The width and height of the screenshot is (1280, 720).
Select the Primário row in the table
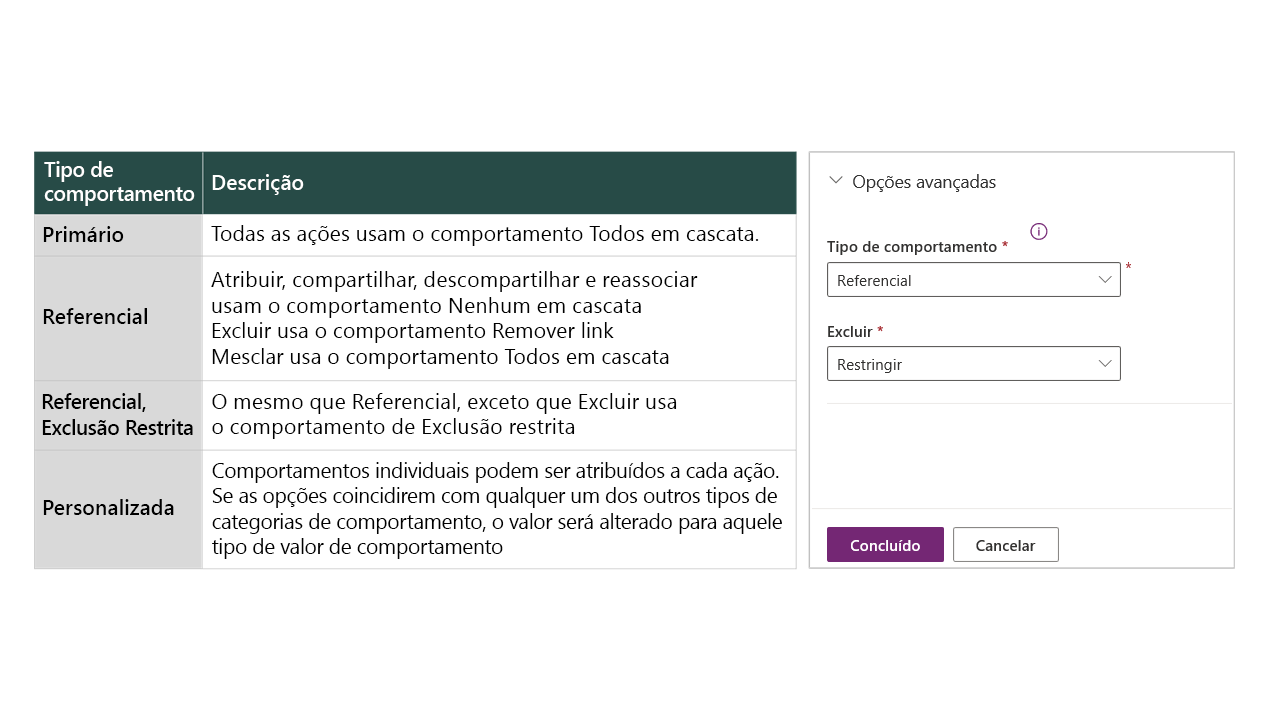82,234
